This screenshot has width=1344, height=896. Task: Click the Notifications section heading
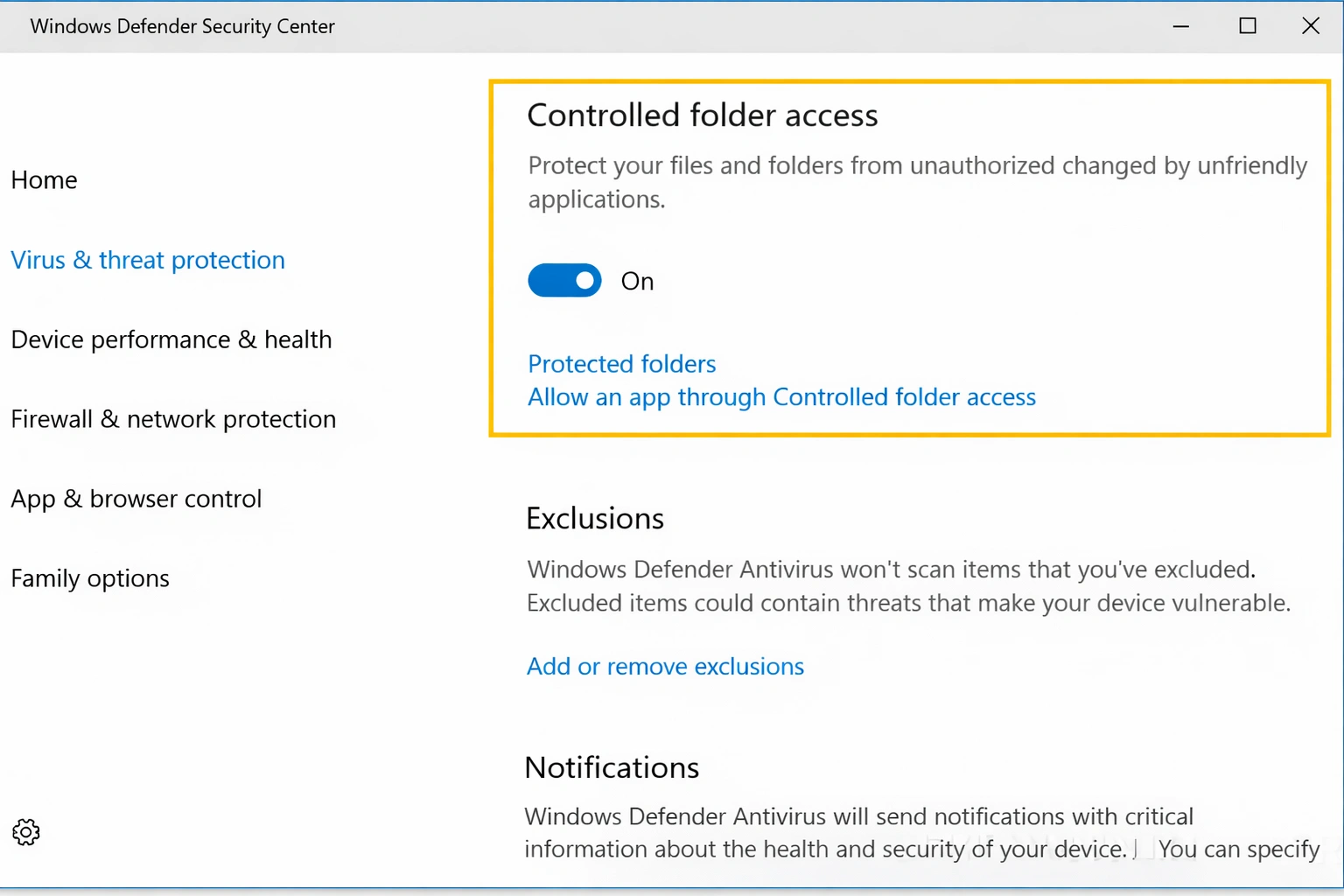pyautogui.click(x=611, y=767)
